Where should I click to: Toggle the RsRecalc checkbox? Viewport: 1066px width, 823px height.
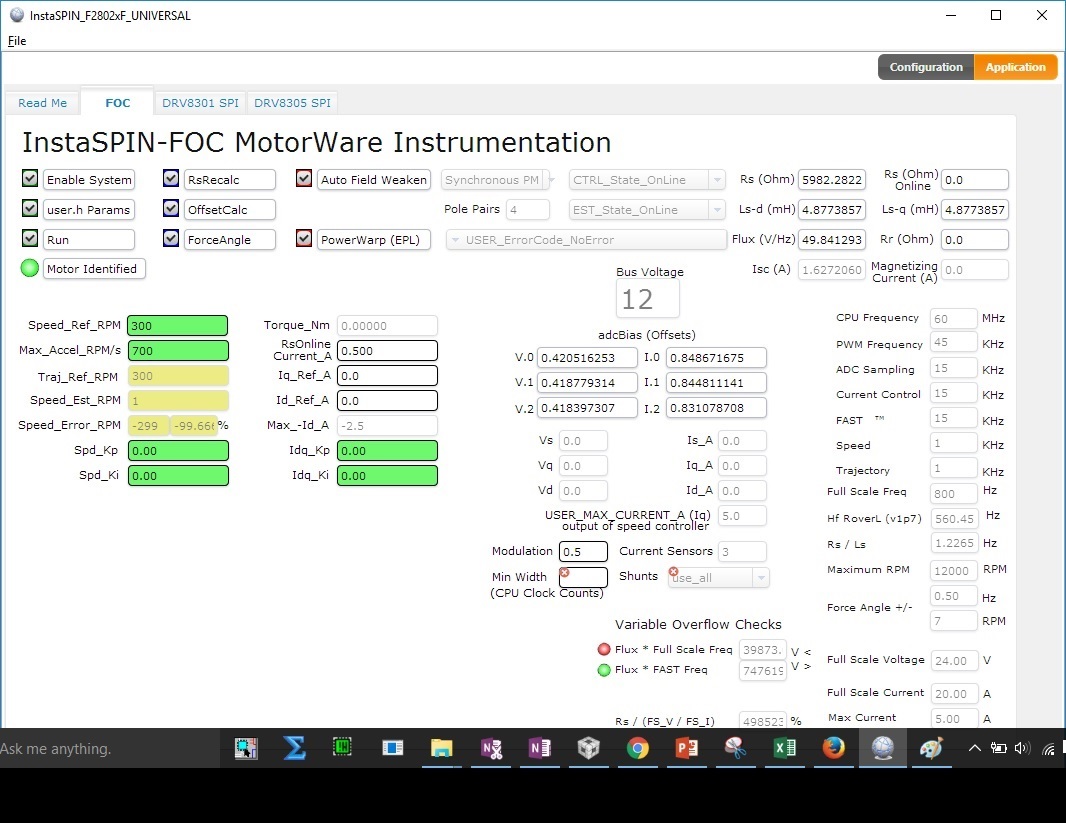(x=171, y=178)
